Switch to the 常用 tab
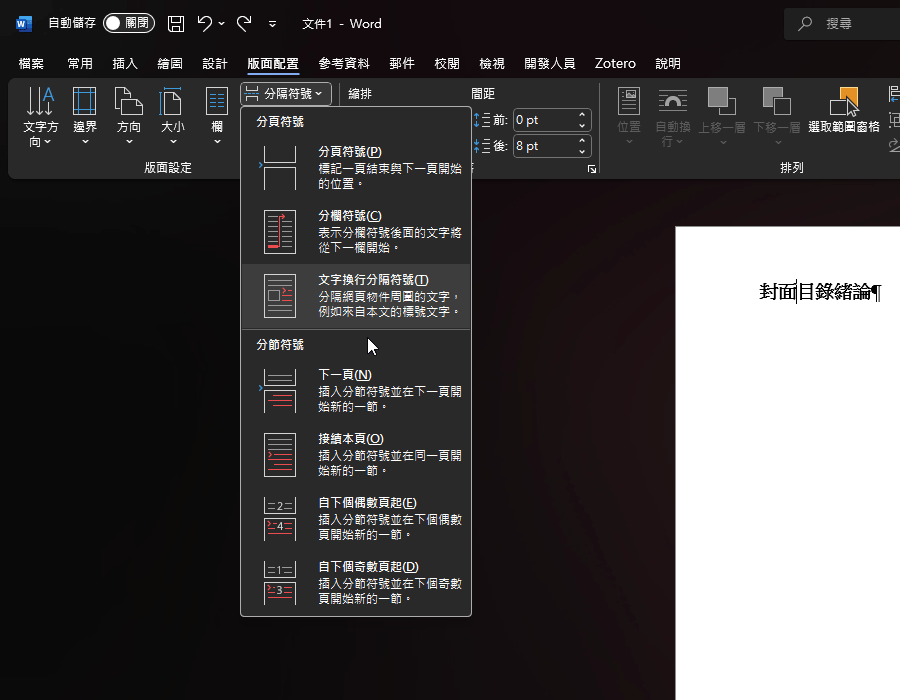The image size is (900, 700). click(80, 63)
